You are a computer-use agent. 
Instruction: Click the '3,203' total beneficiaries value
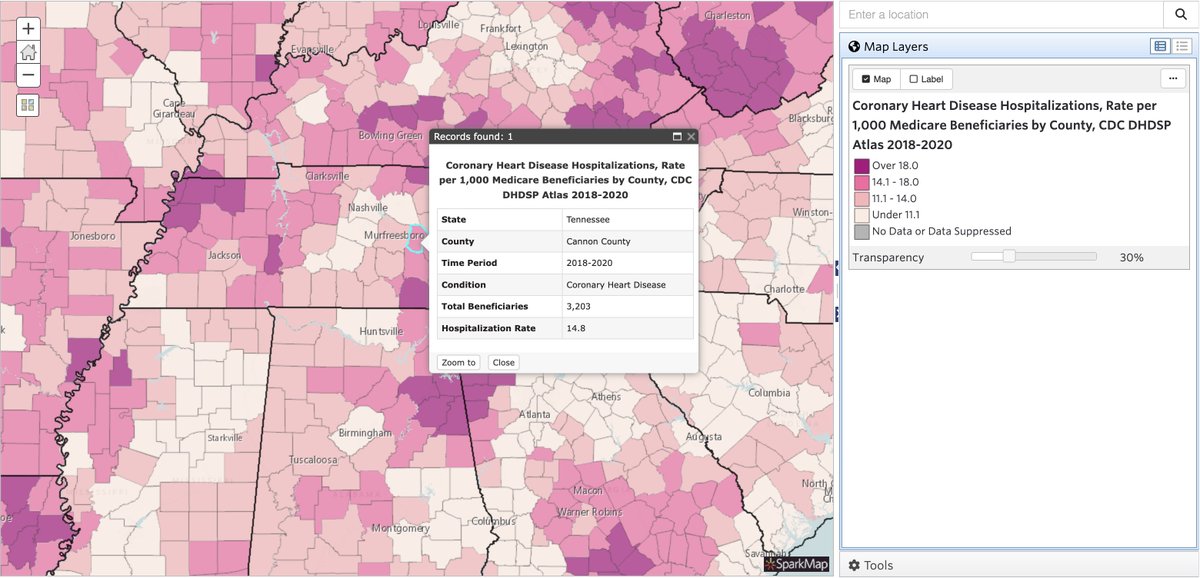tap(628, 306)
